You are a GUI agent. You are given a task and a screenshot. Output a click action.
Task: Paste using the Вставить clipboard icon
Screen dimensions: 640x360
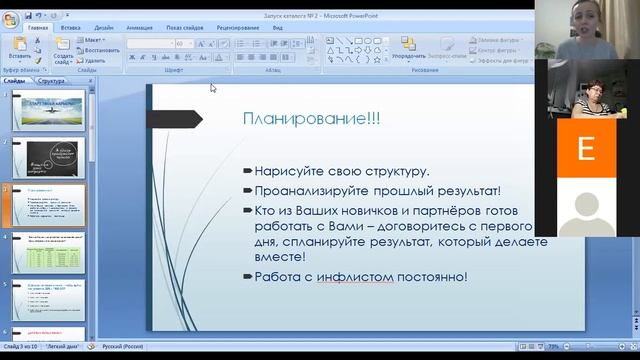pyautogui.click(x=20, y=44)
